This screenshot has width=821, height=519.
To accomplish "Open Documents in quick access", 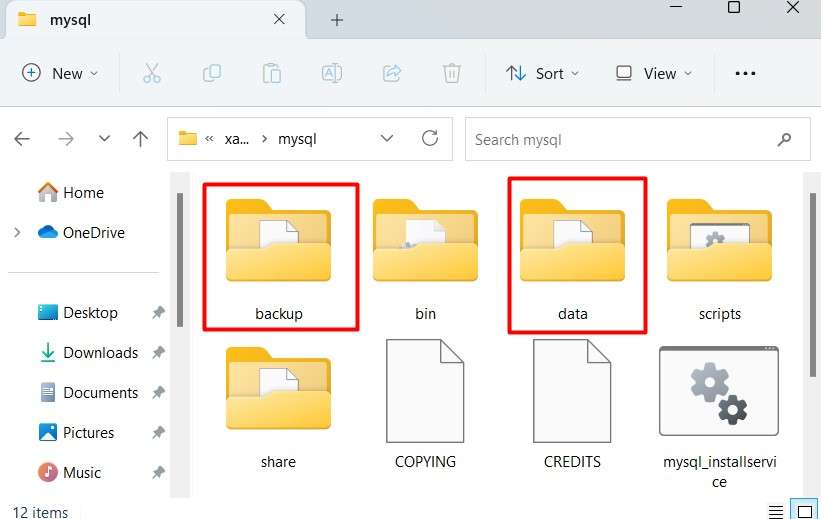I will (89, 393).
